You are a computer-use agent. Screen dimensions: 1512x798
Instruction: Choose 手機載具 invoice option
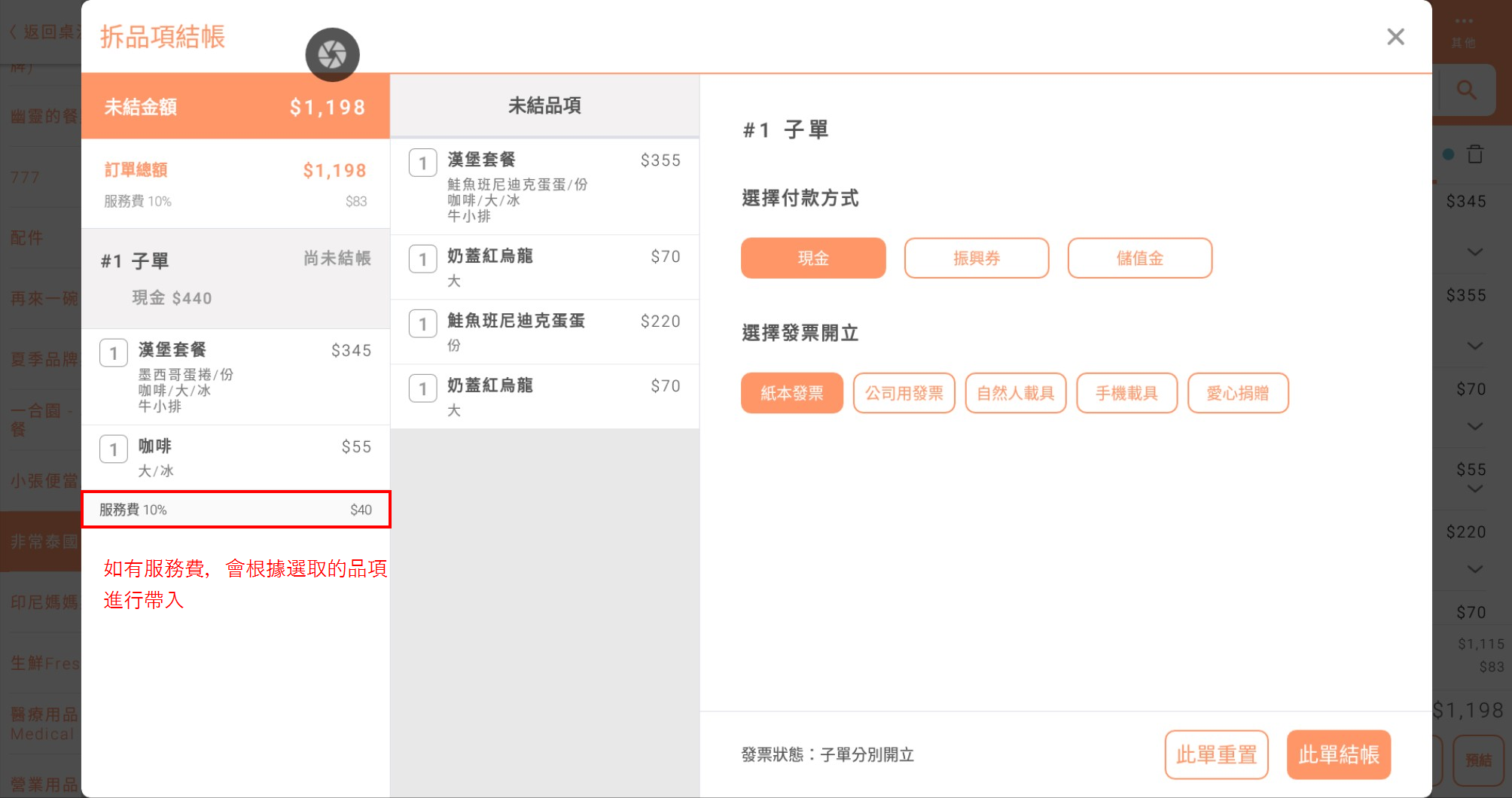[x=1126, y=393]
